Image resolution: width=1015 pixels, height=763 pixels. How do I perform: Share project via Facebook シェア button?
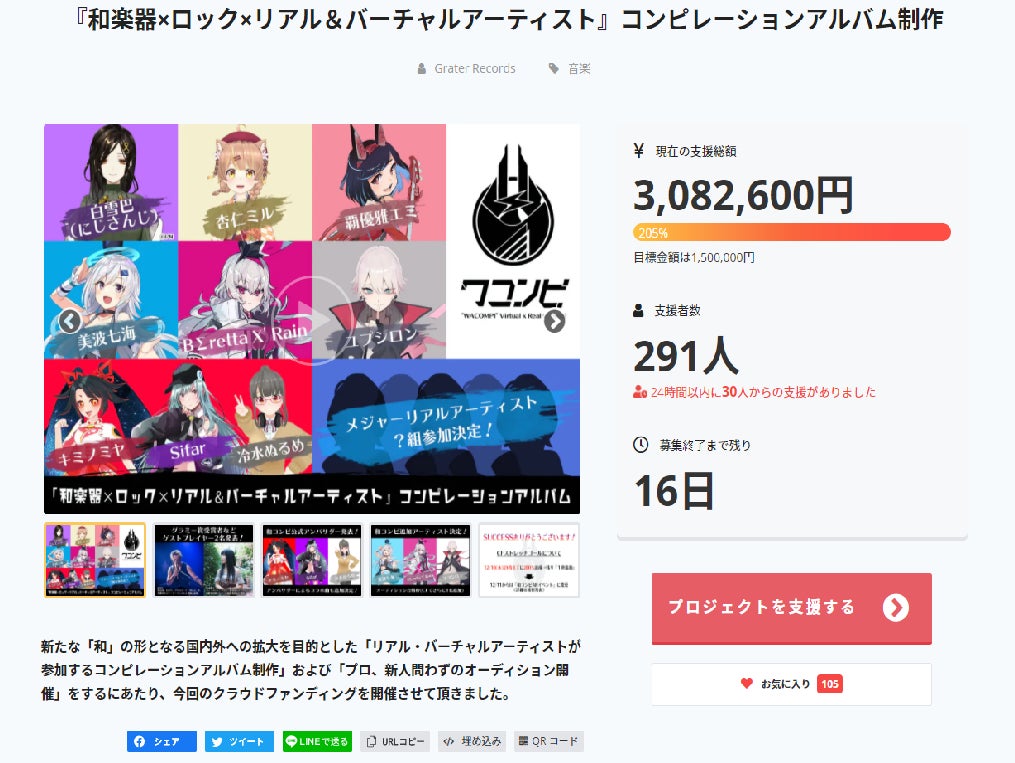pos(162,742)
